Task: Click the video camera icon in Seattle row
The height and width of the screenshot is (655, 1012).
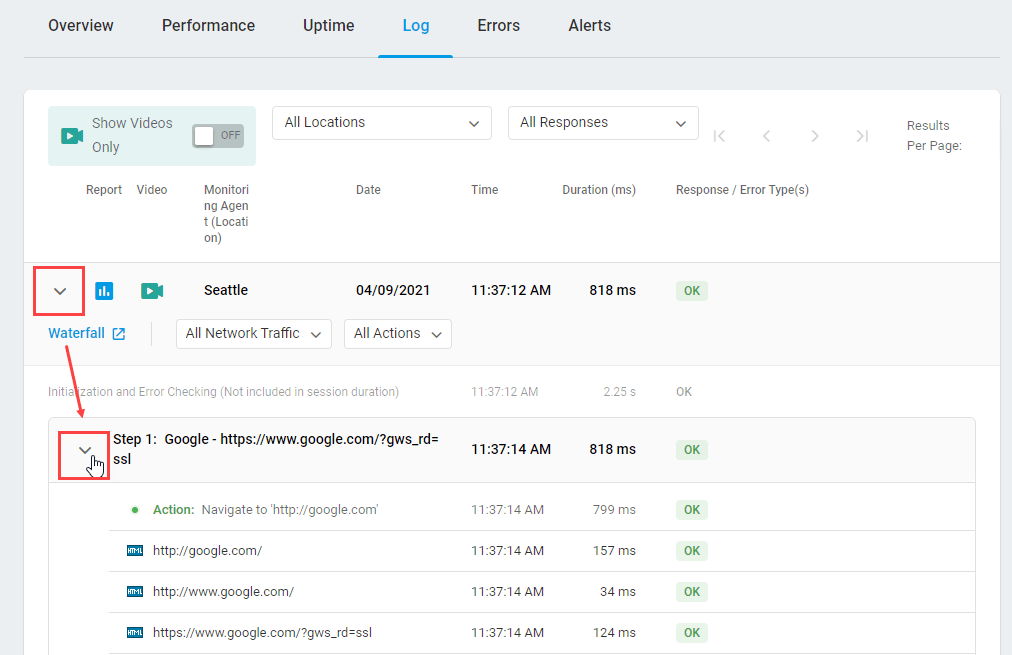Action: 152,291
